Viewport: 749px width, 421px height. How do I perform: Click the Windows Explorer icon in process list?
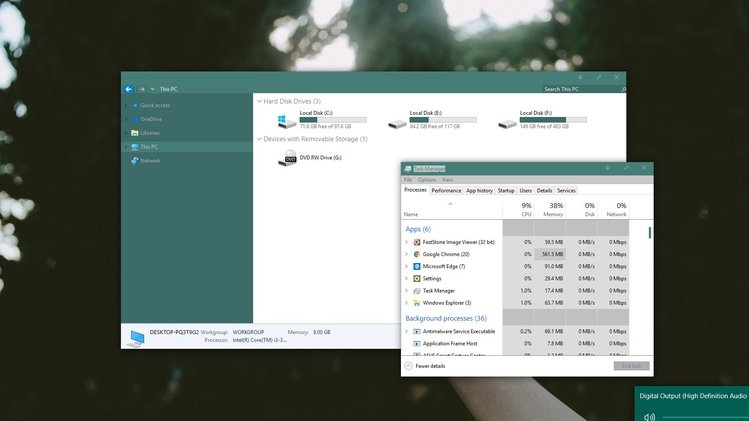[x=417, y=302]
